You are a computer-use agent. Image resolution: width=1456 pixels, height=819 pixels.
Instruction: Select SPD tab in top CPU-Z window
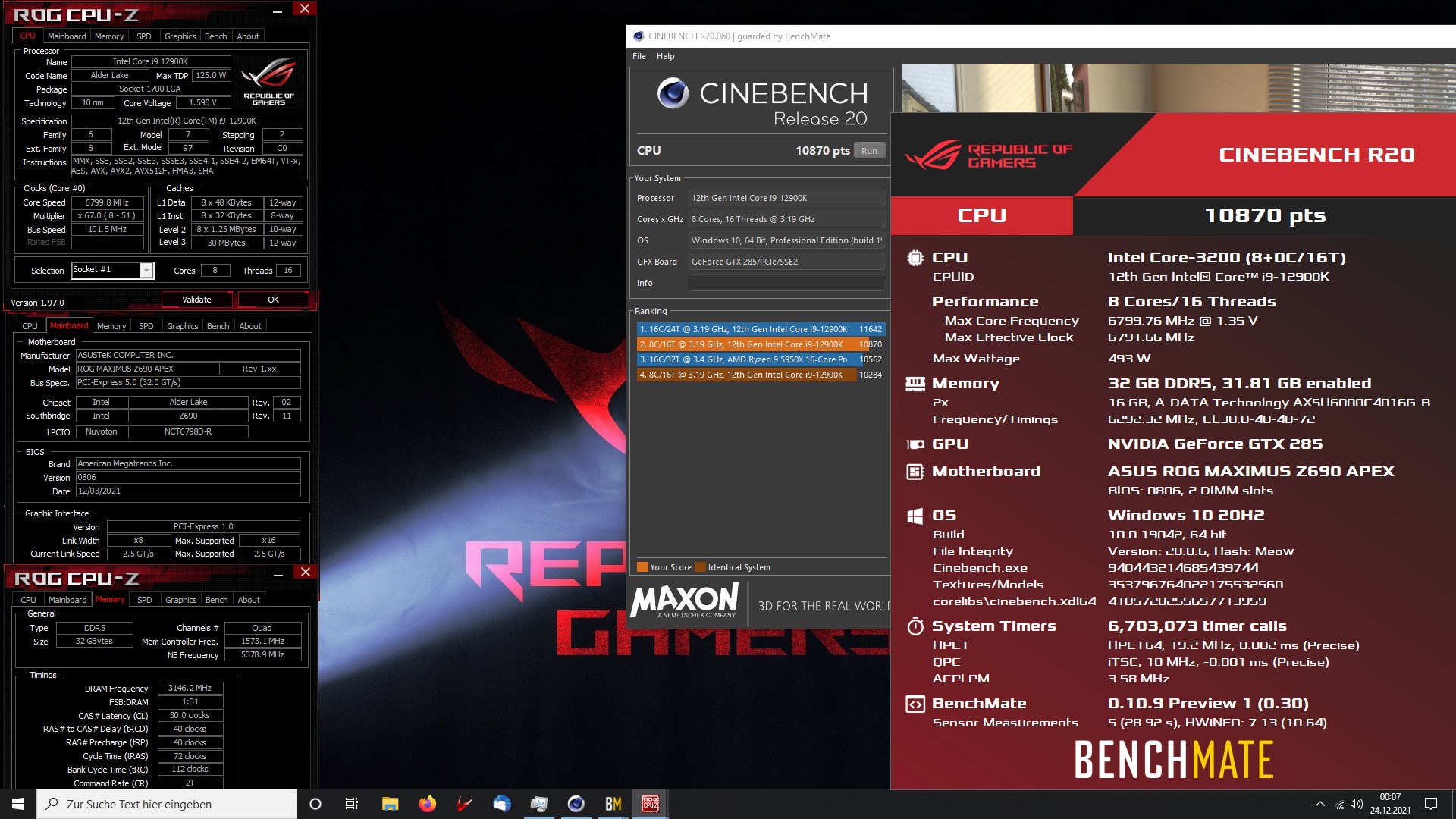coord(144,36)
